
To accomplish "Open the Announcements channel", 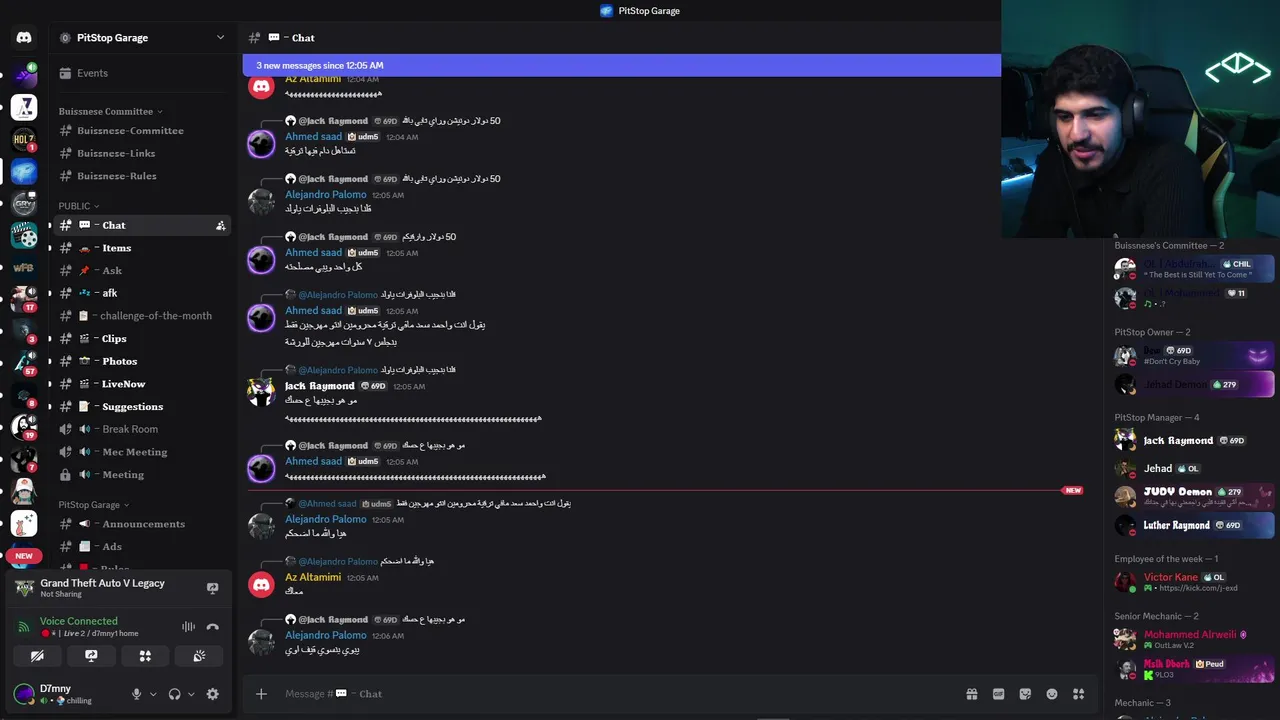I will [x=143, y=524].
